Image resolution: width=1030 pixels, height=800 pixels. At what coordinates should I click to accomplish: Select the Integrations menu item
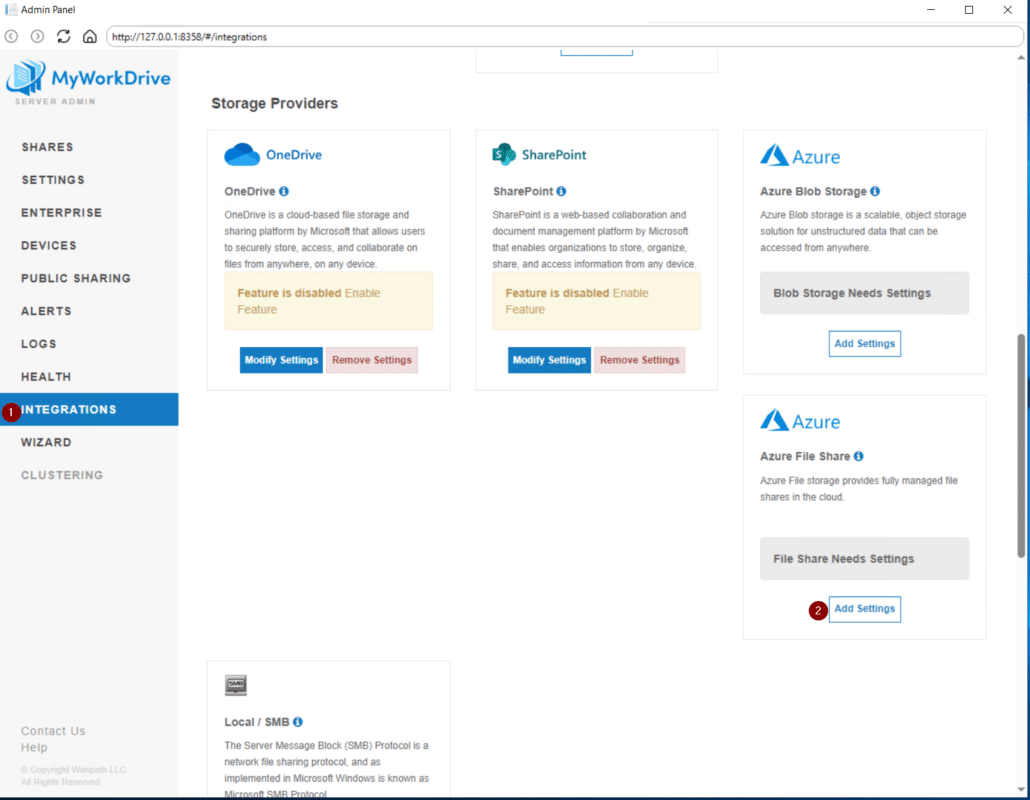(x=89, y=409)
